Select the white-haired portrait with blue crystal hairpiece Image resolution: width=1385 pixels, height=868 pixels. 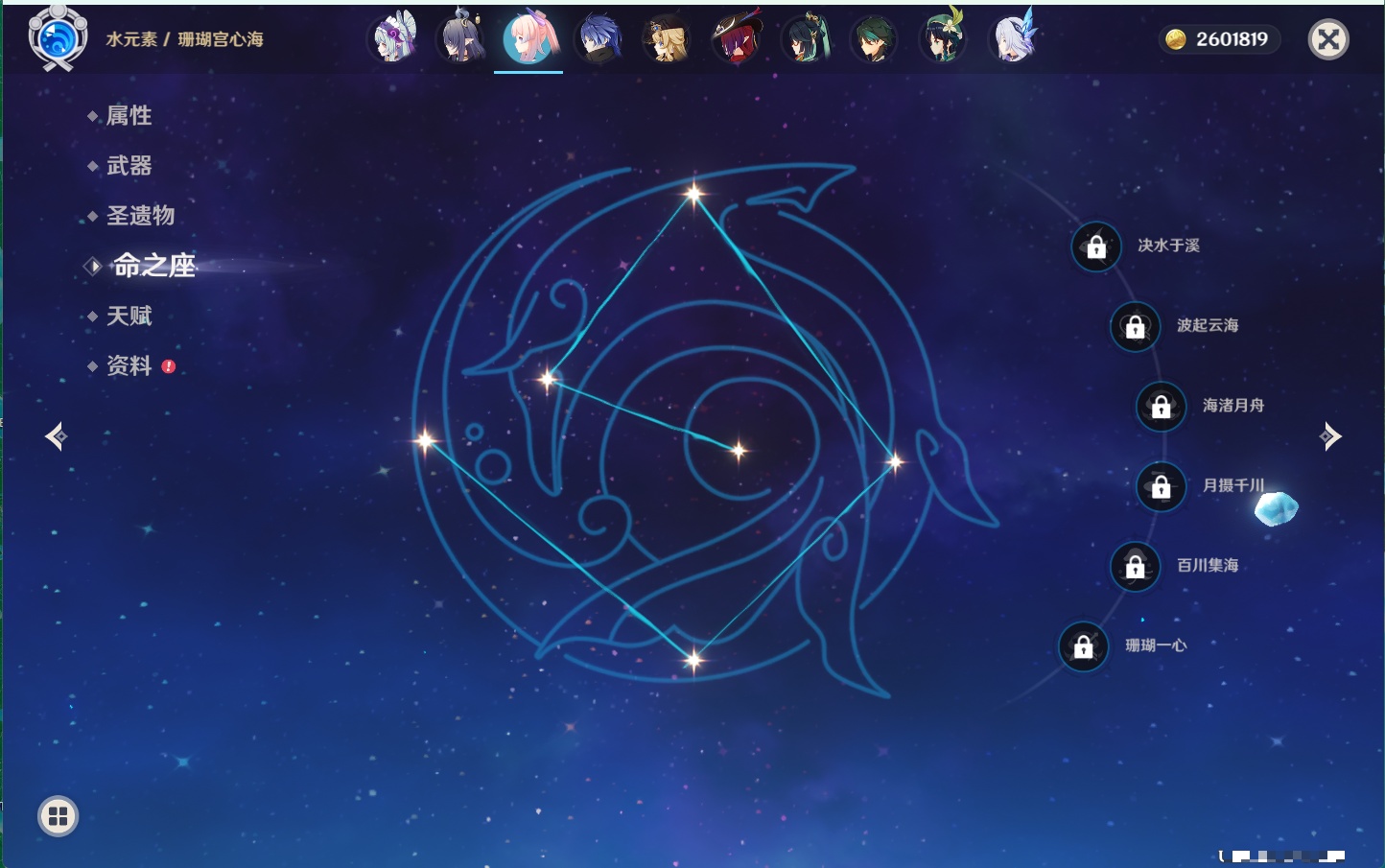(1013, 38)
